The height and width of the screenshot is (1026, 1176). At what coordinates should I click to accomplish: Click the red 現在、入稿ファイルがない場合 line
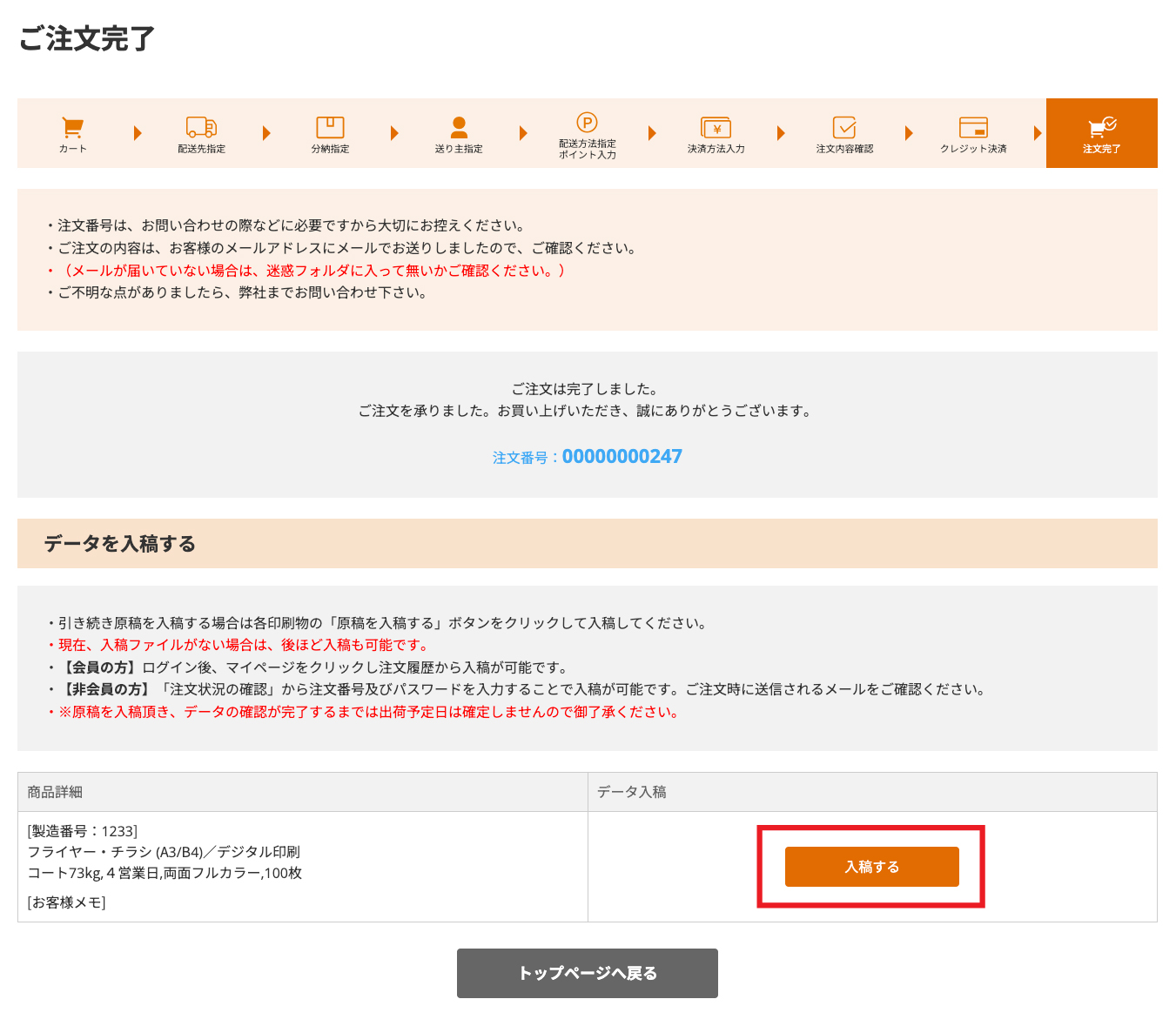click(239, 645)
